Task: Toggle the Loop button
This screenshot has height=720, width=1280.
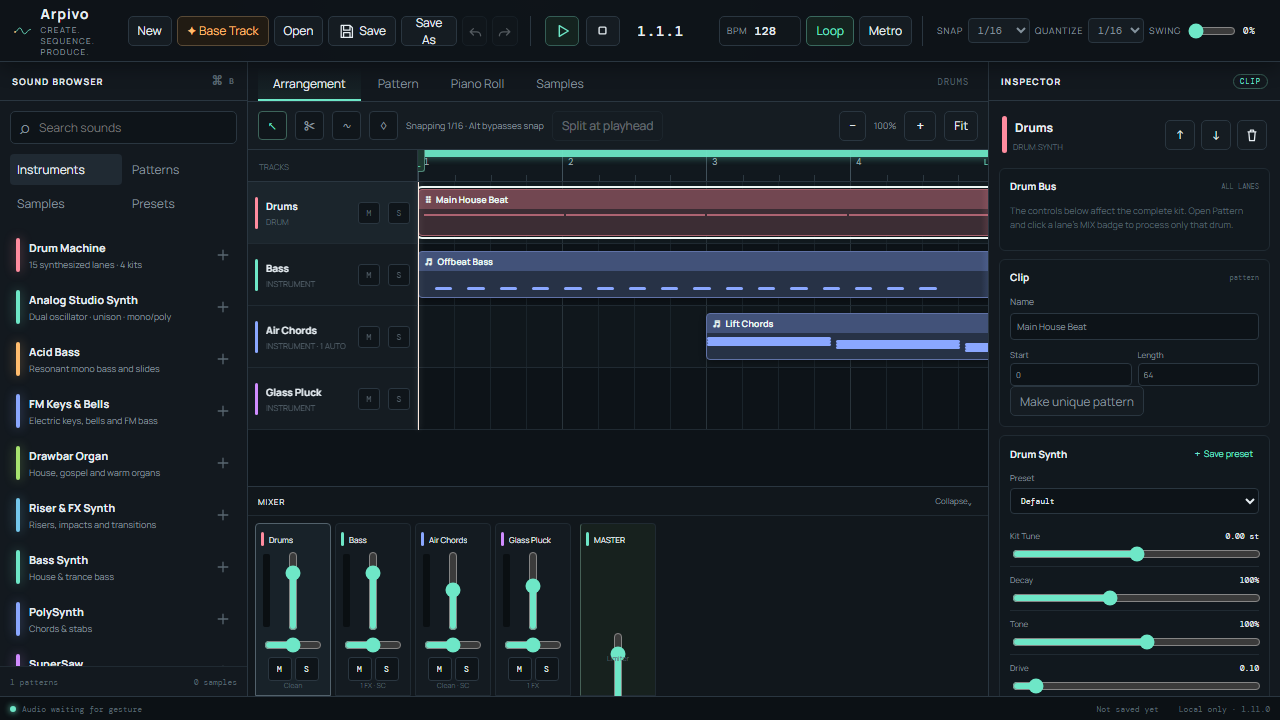Action: tap(830, 31)
